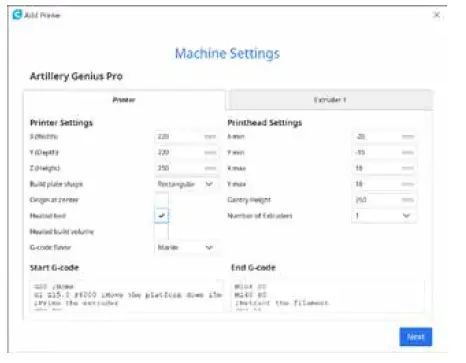The image size is (466, 363).
Task: Click the Artillery Genius Pro printer name
Action: point(76,76)
